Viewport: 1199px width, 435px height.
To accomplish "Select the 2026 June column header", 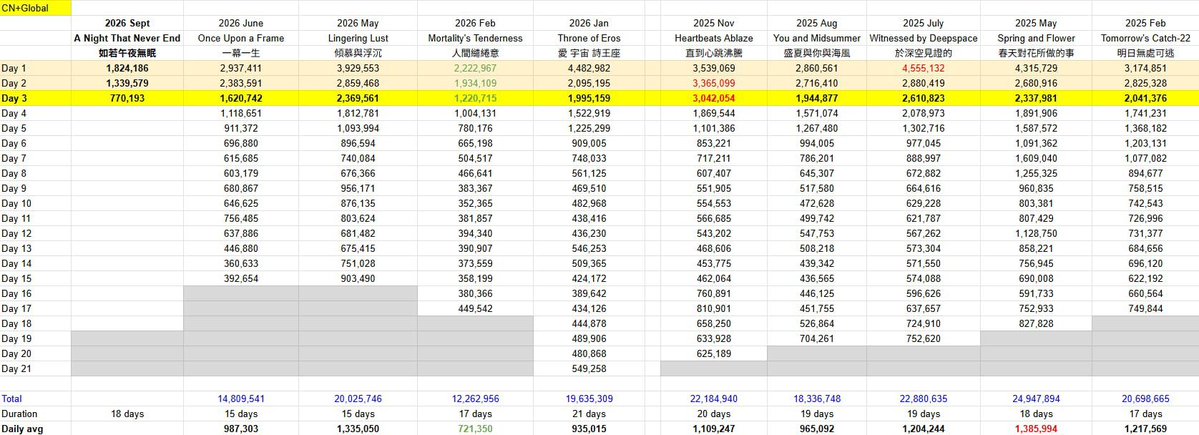I will coord(241,24).
